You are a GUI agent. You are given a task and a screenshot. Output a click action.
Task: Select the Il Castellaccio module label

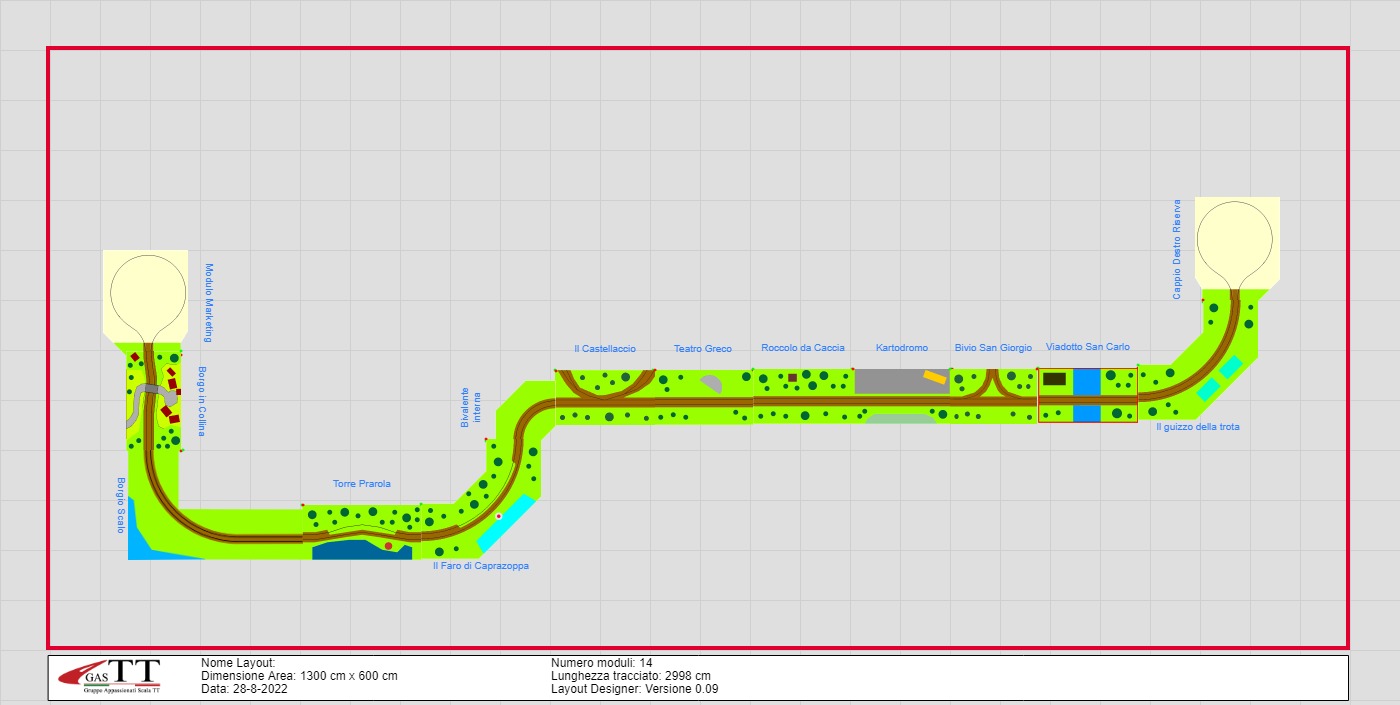coord(605,349)
